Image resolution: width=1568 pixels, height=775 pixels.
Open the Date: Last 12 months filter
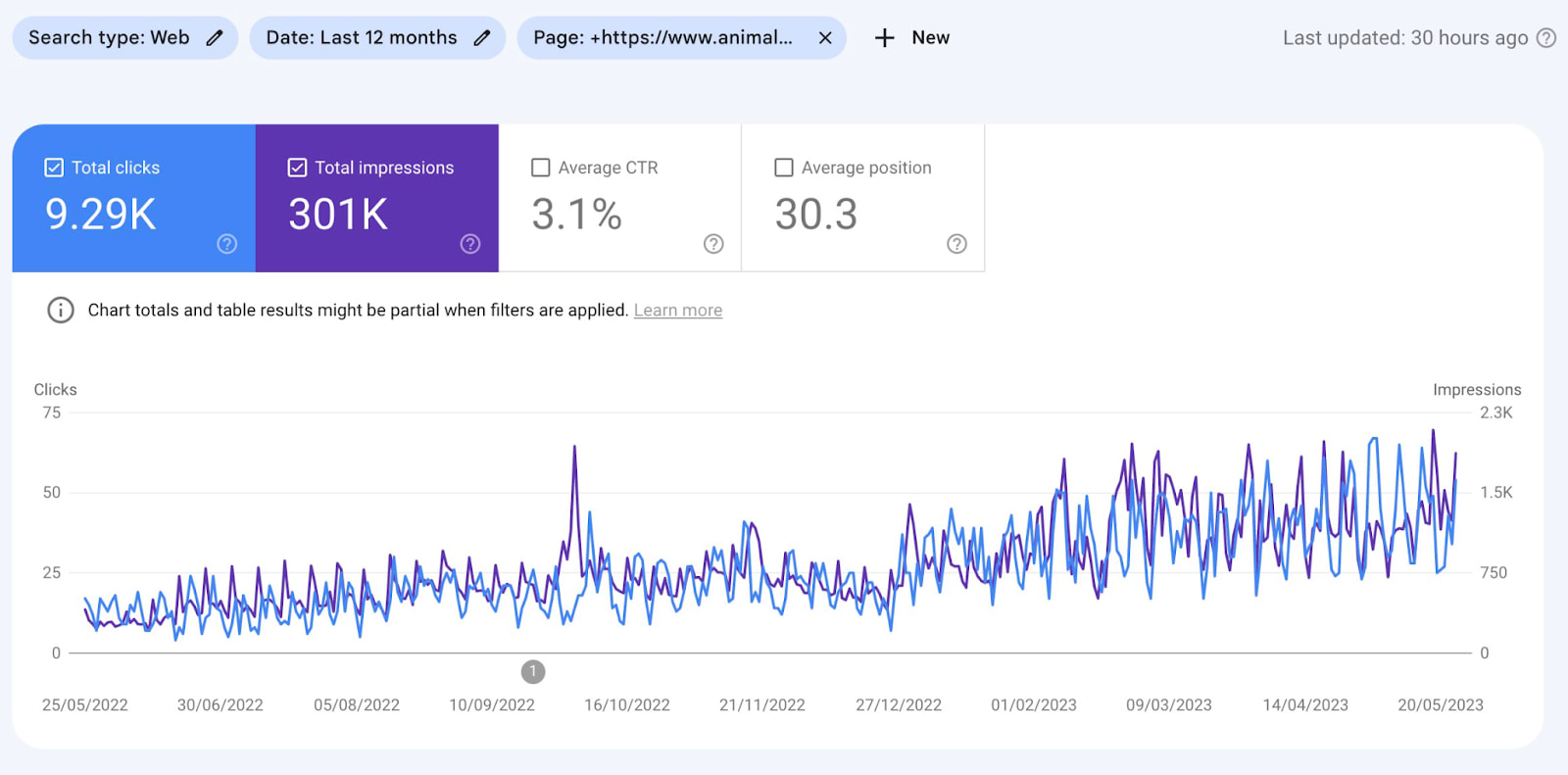point(361,38)
